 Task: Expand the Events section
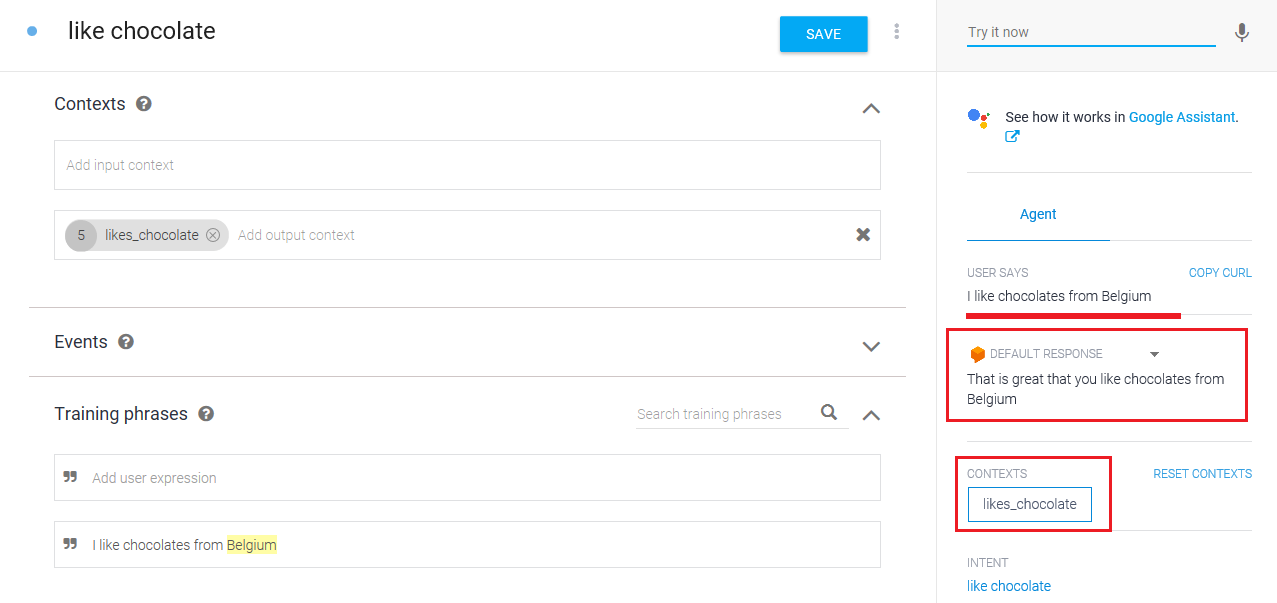click(871, 346)
